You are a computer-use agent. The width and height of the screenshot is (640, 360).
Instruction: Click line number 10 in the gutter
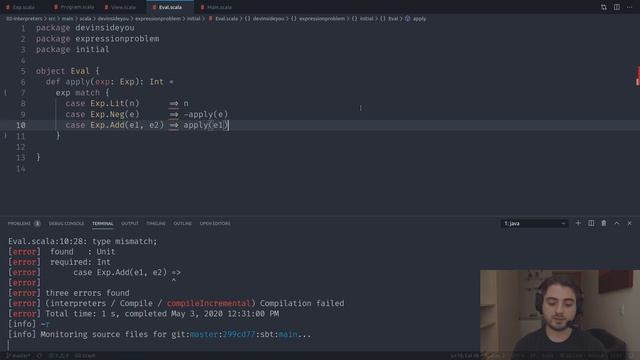pyautogui.click(x=20, y=125)
